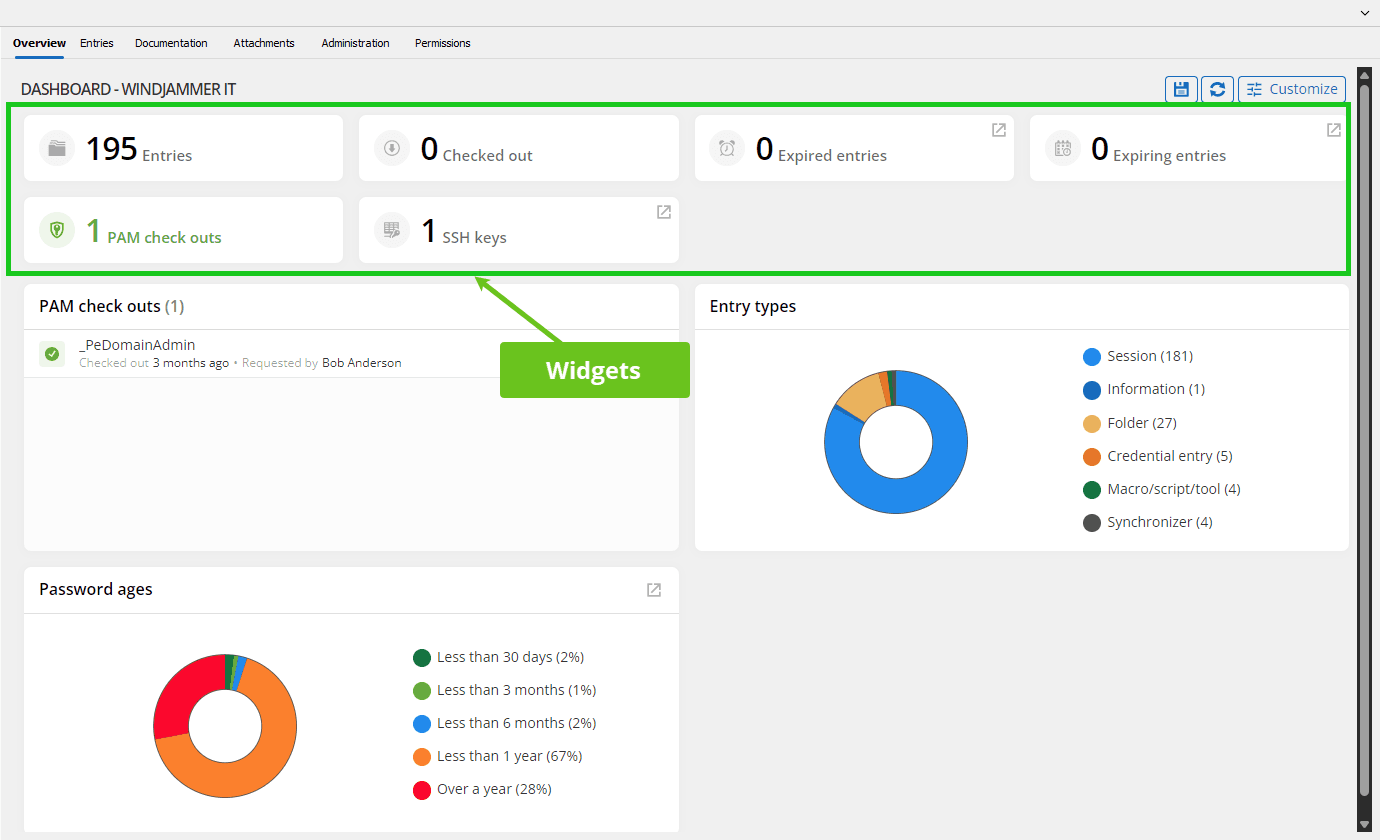1380x840 pixels.
Task: Click the Entries folder widget icon
Action: point(57,148)
